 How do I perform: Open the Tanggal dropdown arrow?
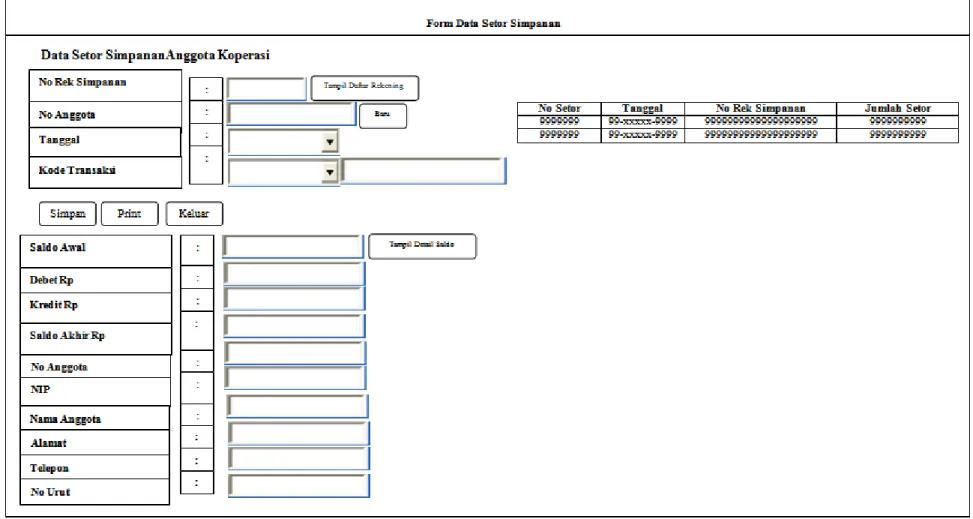click(x=330, y=142)
